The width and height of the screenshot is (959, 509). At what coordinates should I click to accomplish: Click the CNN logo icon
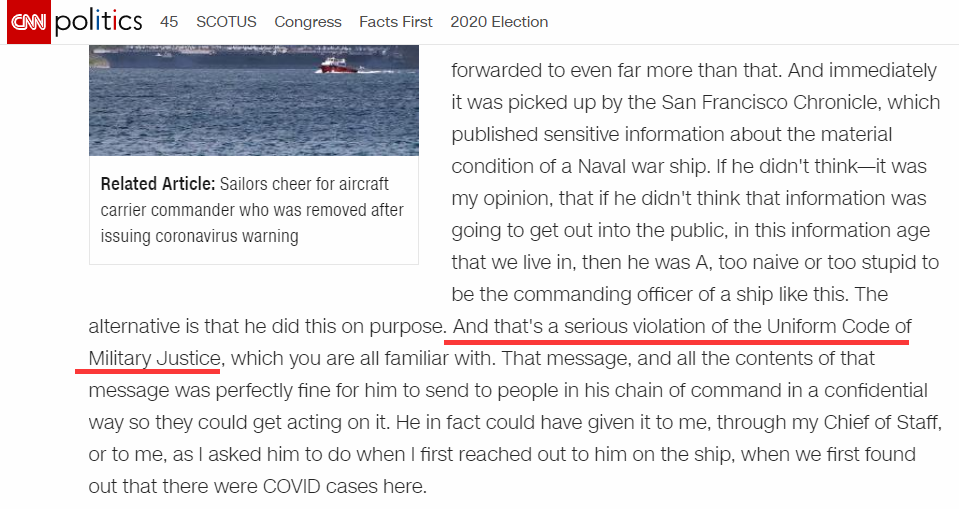[28, 22]
